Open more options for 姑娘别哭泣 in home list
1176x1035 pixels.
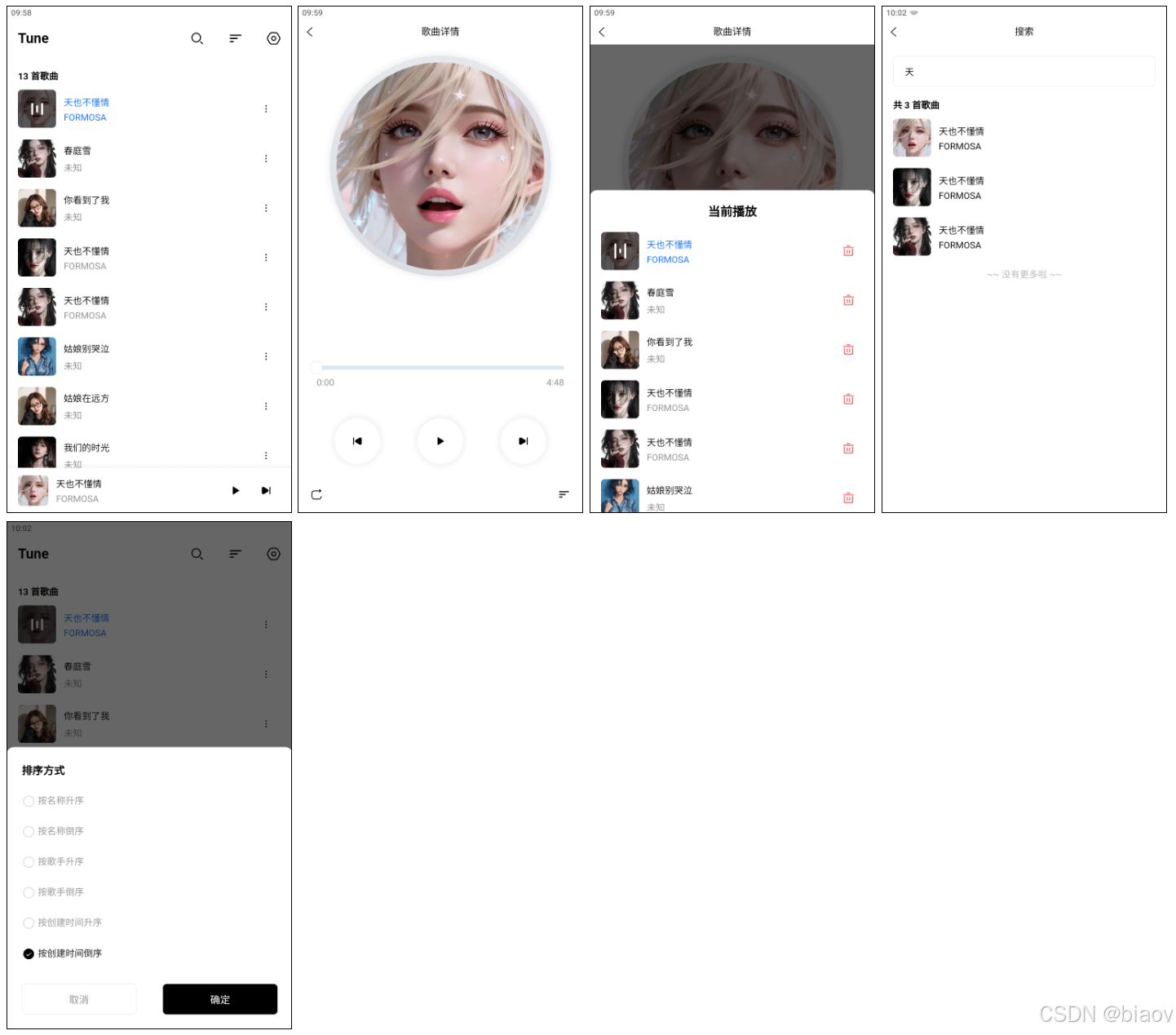tap(266, 356)
